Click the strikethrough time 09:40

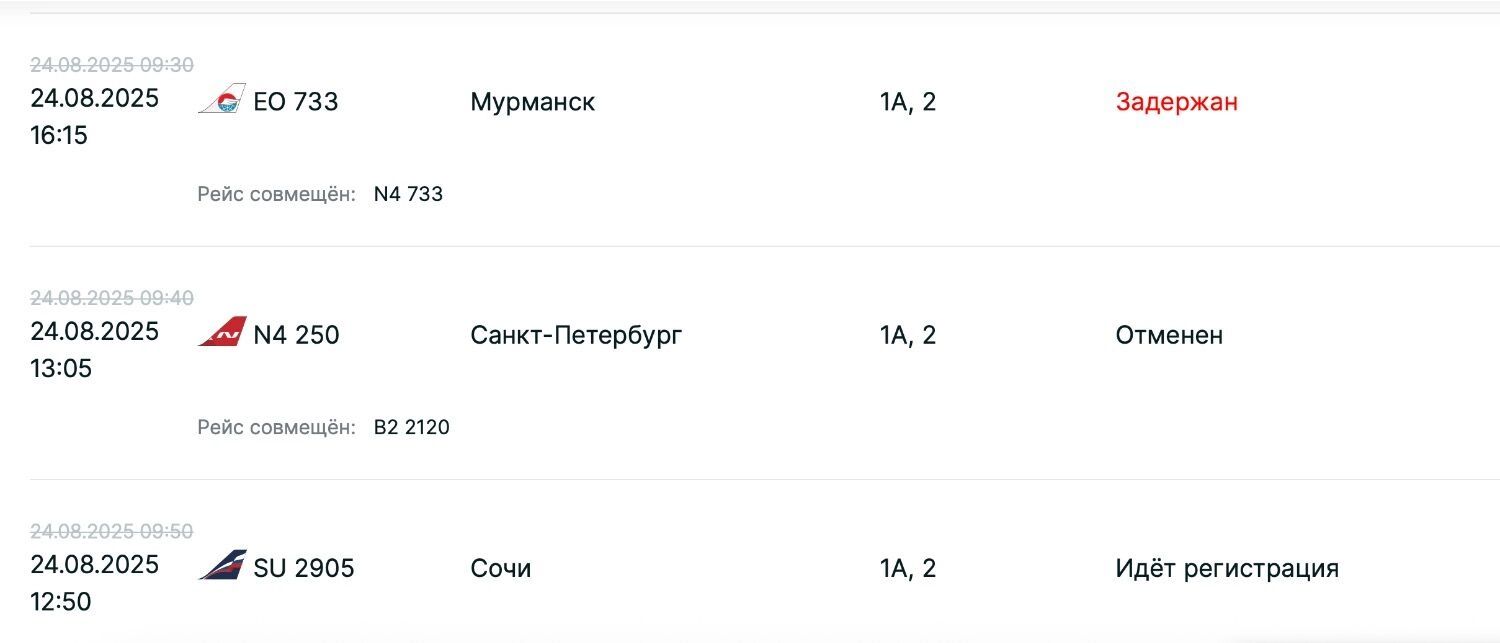coord(166,298)
